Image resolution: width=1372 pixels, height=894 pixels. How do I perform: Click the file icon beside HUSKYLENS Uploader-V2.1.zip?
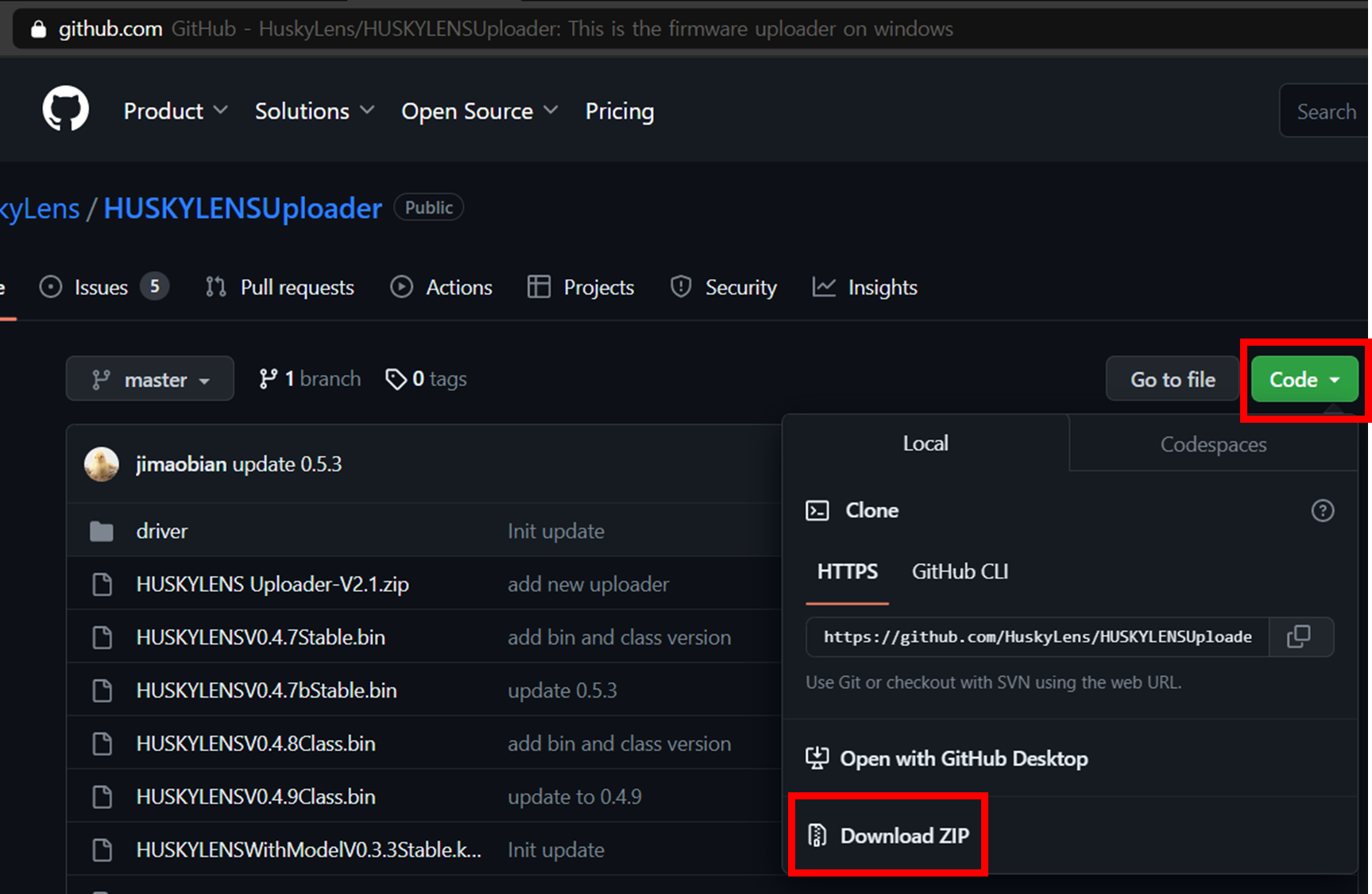[102, 584]
